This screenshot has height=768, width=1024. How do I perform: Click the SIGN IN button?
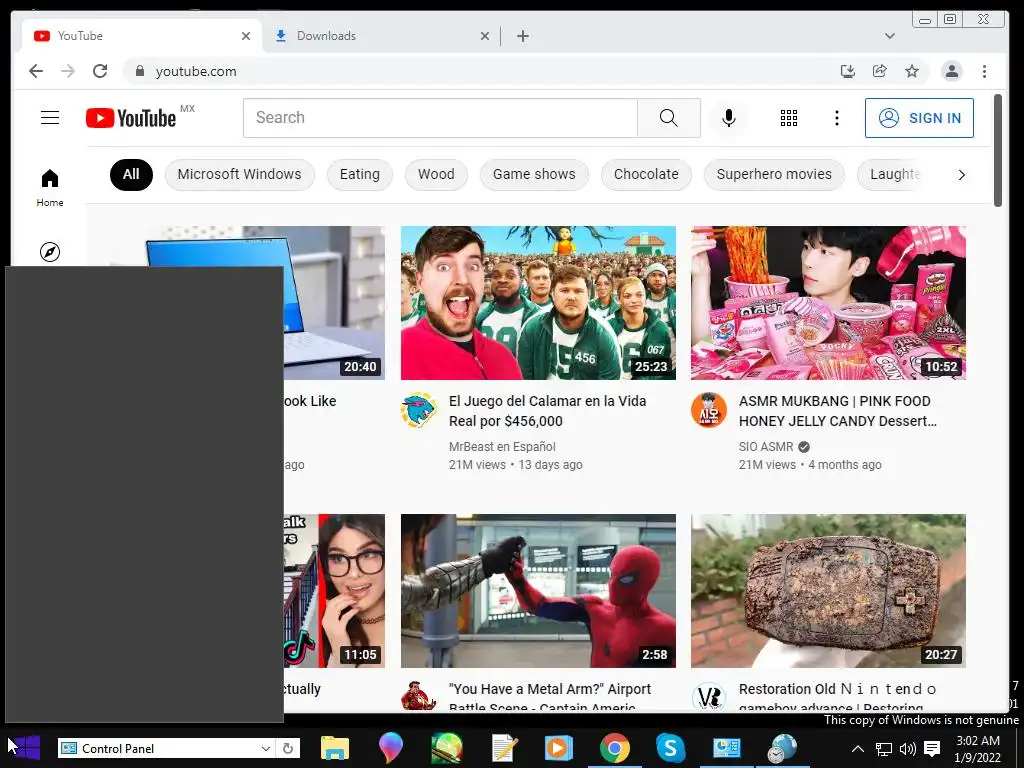pyautogui.click(x=919, y=118)
